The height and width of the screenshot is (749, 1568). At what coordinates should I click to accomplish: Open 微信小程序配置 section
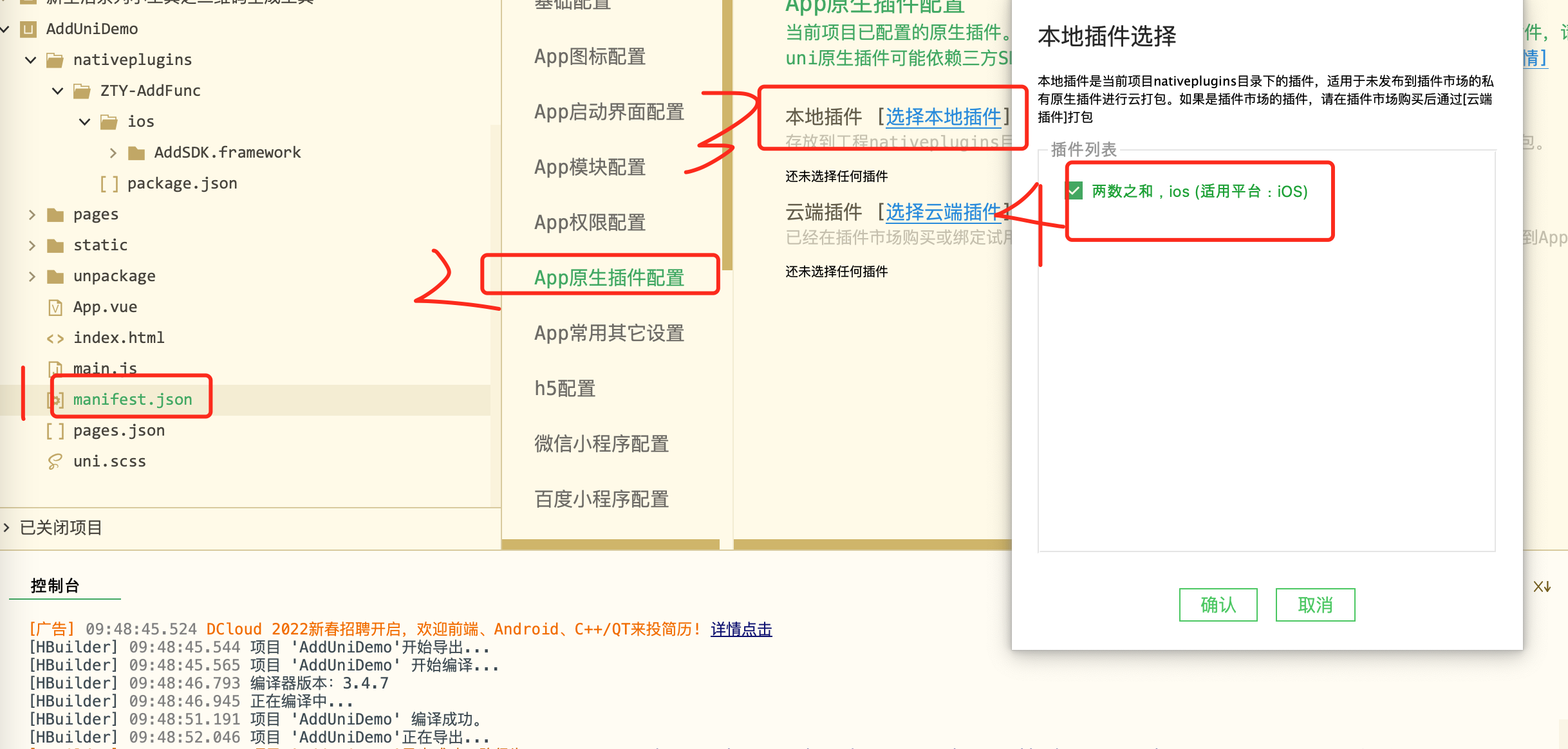click(602, 444)
